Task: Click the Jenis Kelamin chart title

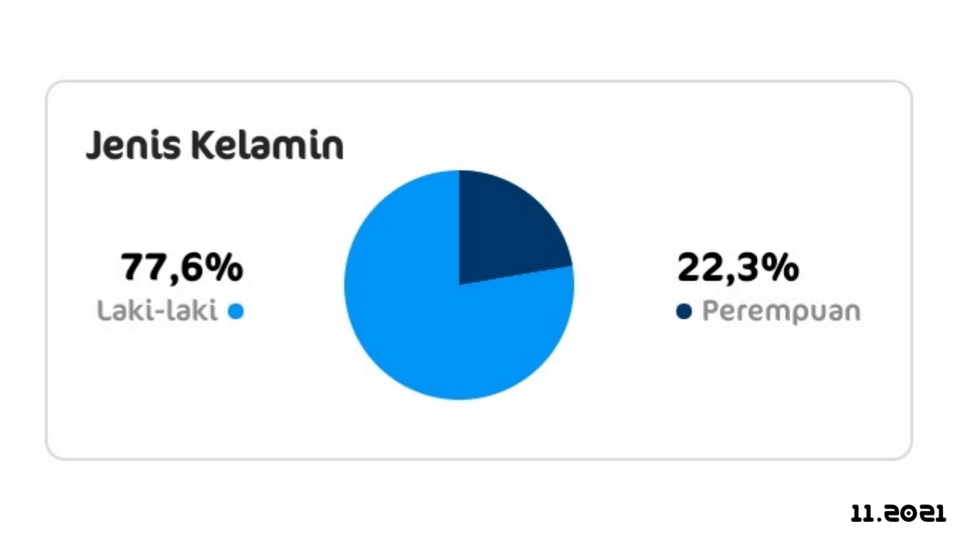Action: click(215, 146)
